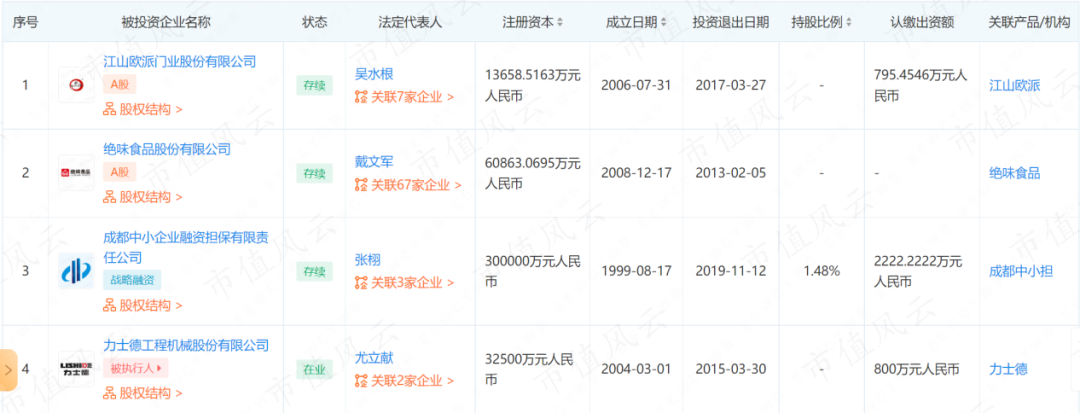The height and width of the screenshot is (413, 1080).
Task: Click 力士德 LISHIDE company logo
Action: (76, 369)
